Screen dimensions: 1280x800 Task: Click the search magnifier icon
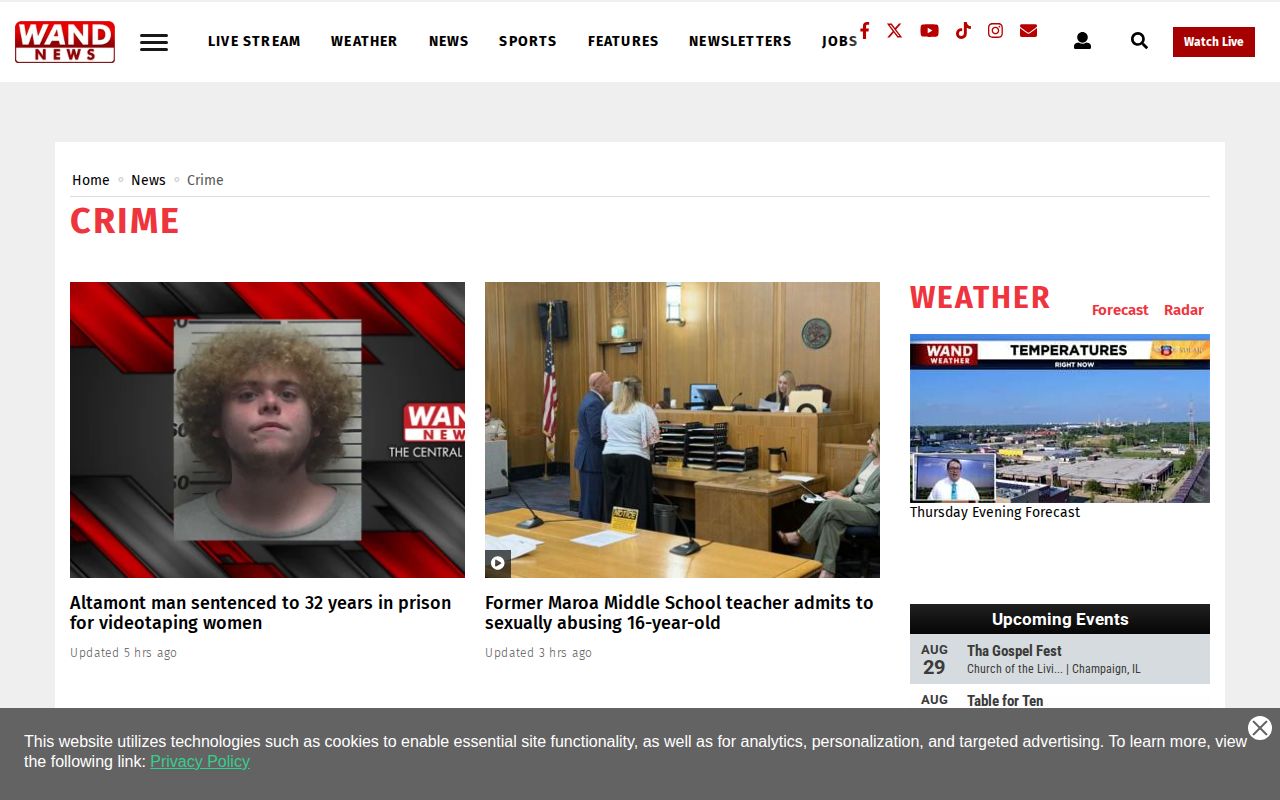tap(1139, 41)
